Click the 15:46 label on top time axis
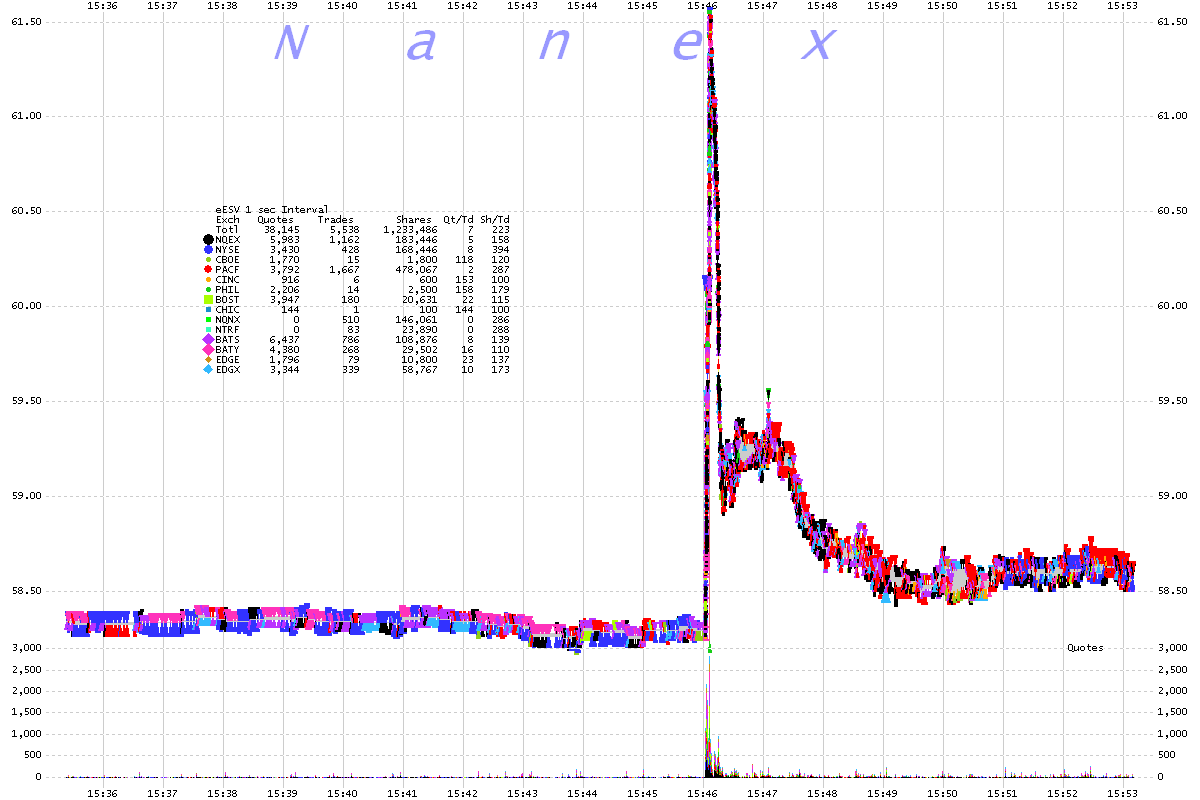The height and width of the screenshot is (800, 1200). point(704,6)
